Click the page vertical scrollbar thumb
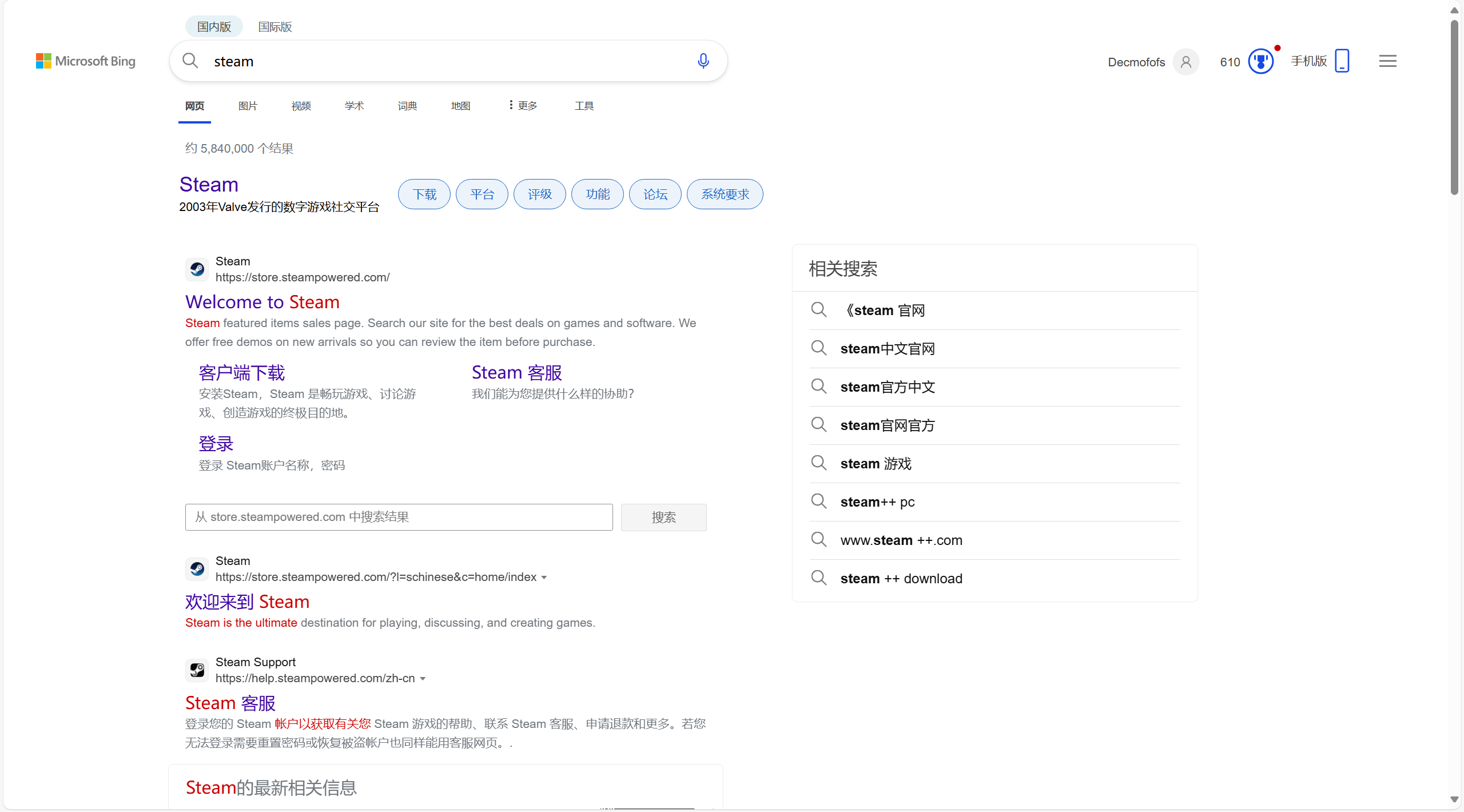The image size is (1464, 812). click(1454, 109)
